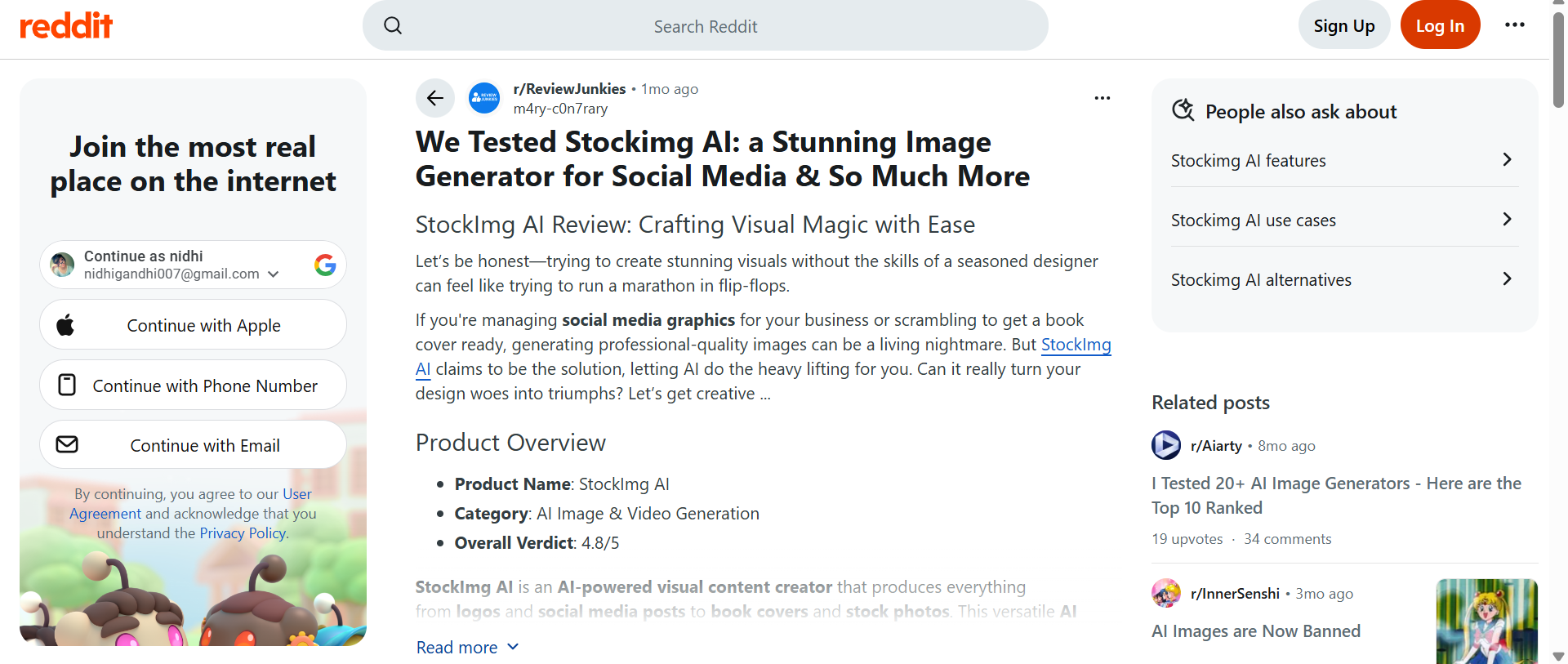Click the post title We Tested Stockimg AI
The width and height of the screenshot is (1568, 664).
(x=723, y=158)
